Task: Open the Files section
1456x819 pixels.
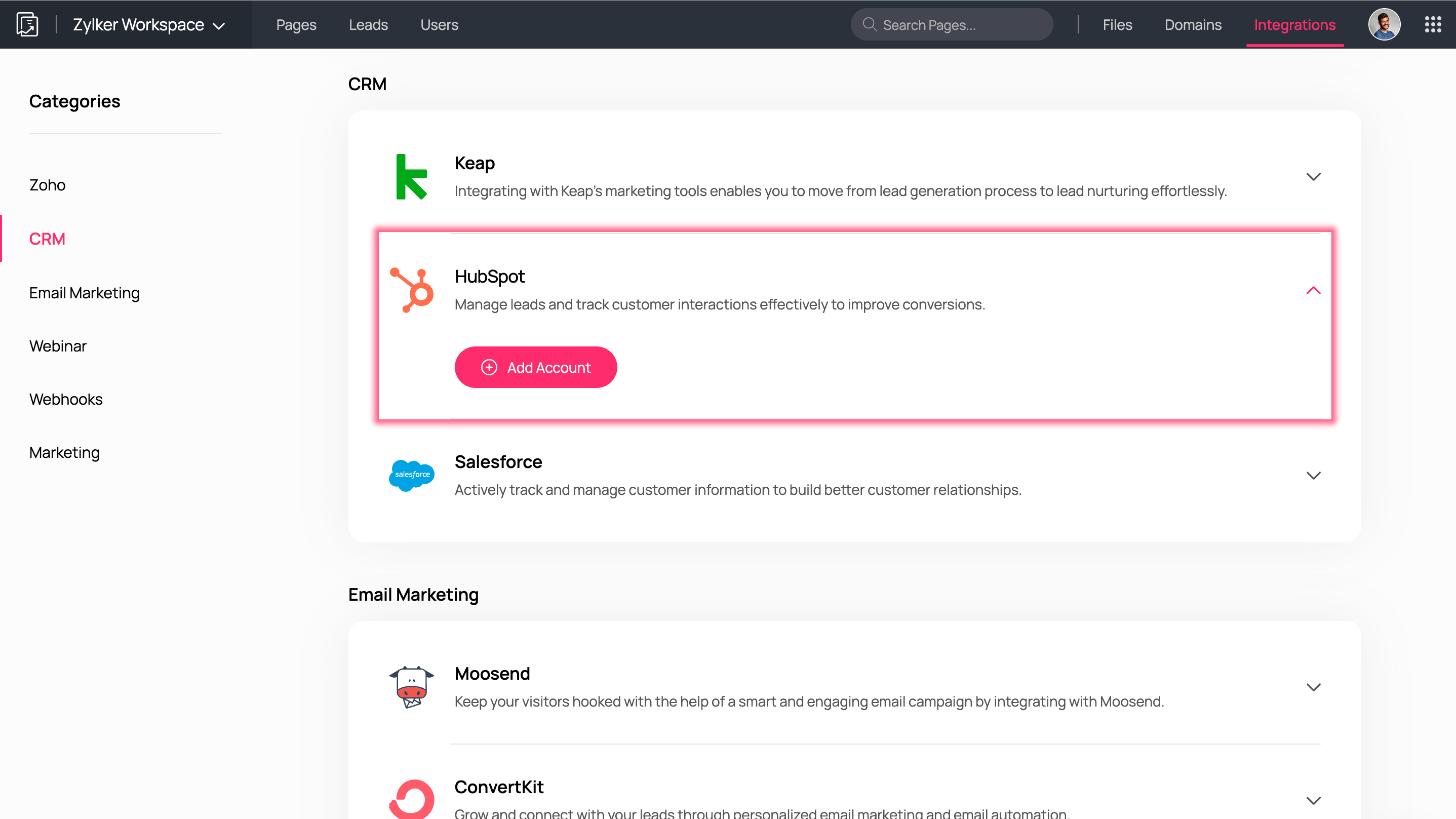Action: 1117,25
